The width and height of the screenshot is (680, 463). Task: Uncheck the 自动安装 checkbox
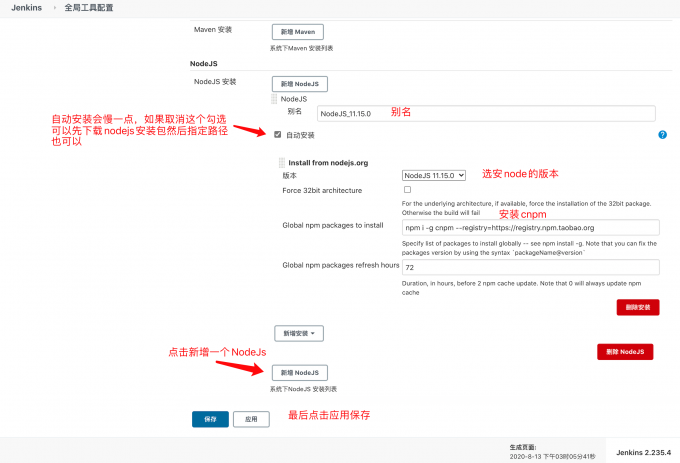pos(278,134)
